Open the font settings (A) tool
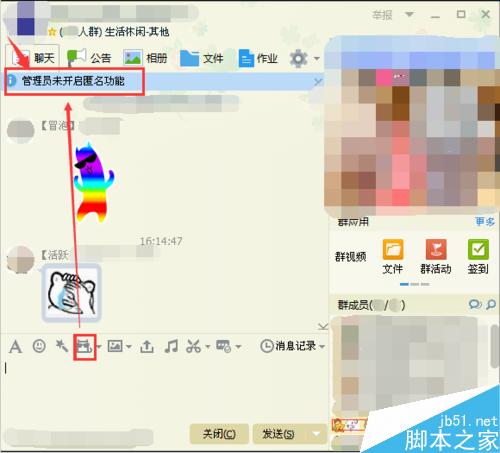The height and width of the screenshot is (453, 500). pos(15,347)
